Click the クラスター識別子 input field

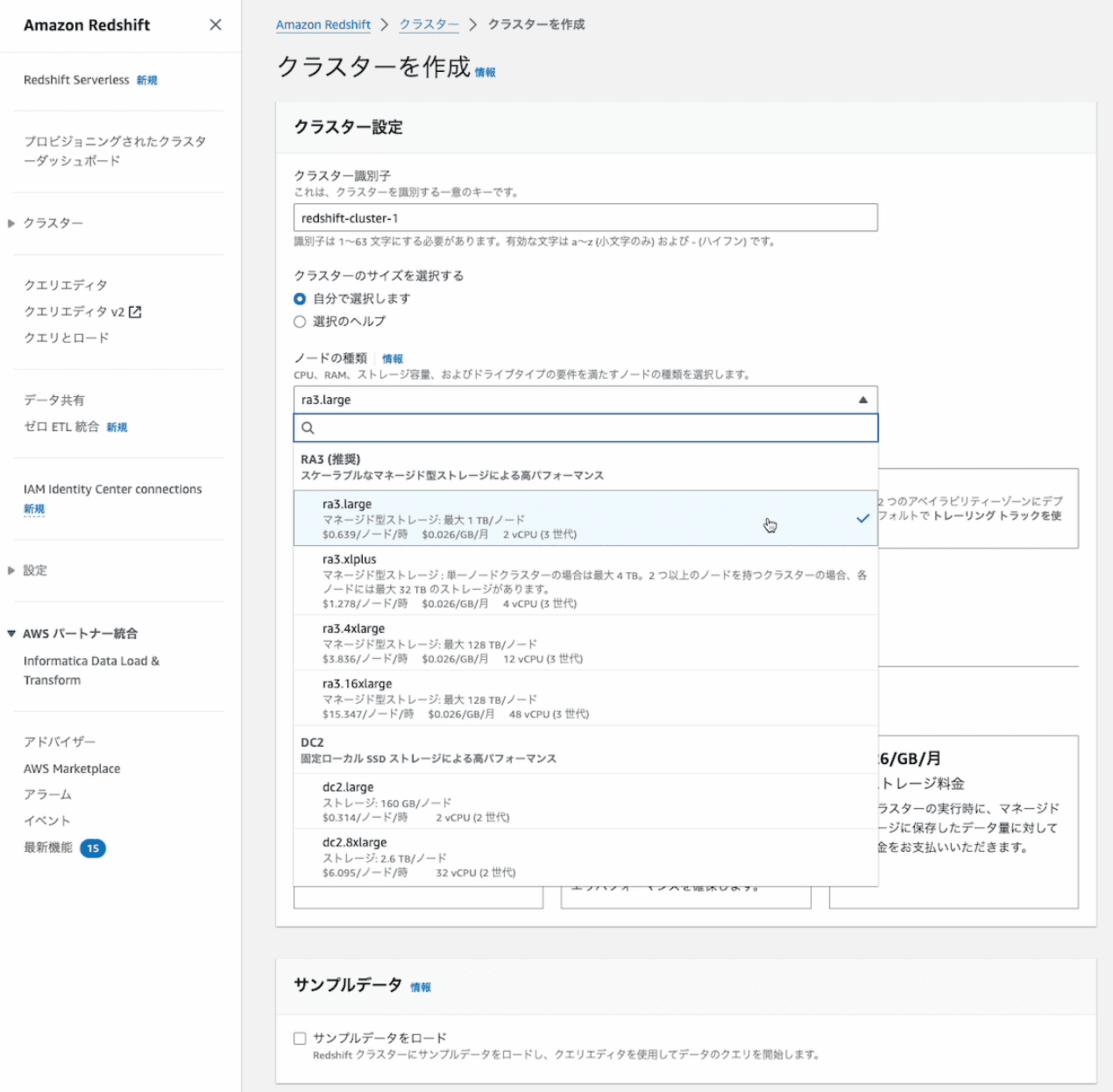coord(585,218)
